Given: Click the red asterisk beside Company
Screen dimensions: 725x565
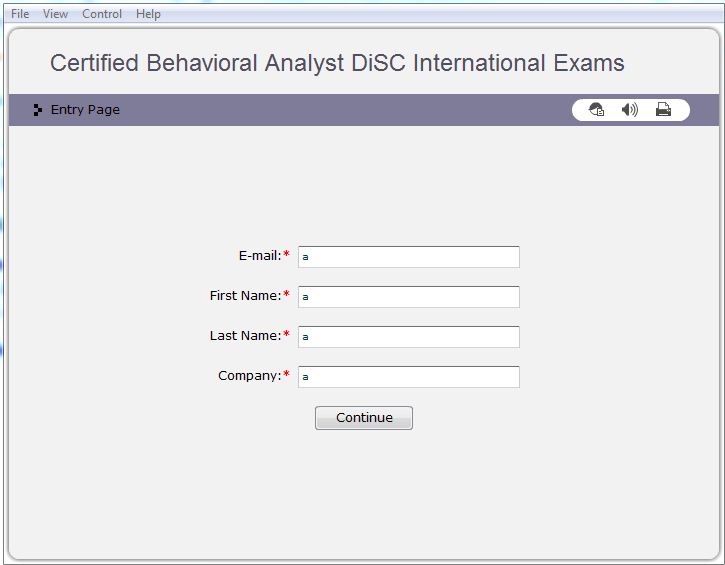Looking at the screenshot, I should pos(286,376).
